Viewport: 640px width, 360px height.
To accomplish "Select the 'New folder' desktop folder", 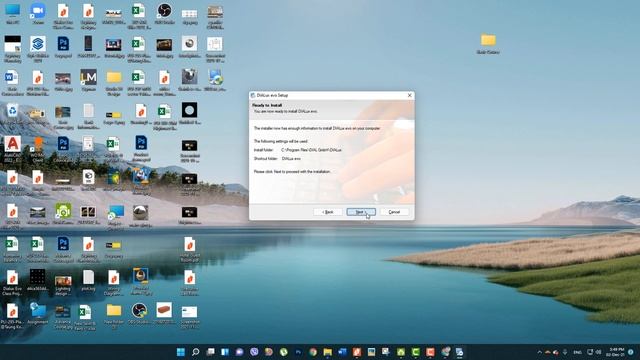I will (x=114, y=315).
